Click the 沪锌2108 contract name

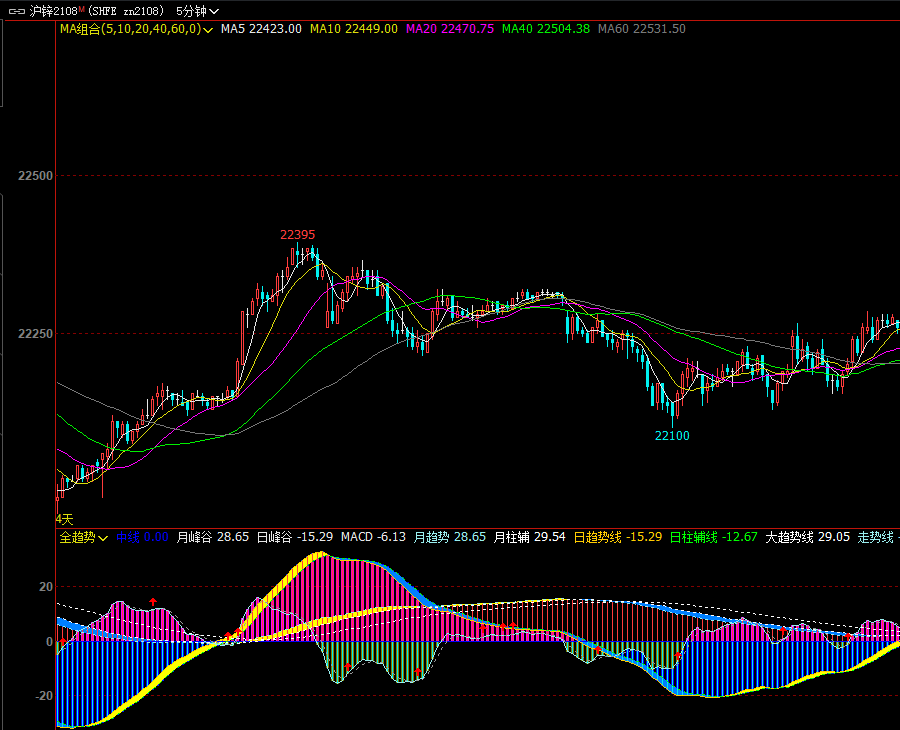point(53,11)
